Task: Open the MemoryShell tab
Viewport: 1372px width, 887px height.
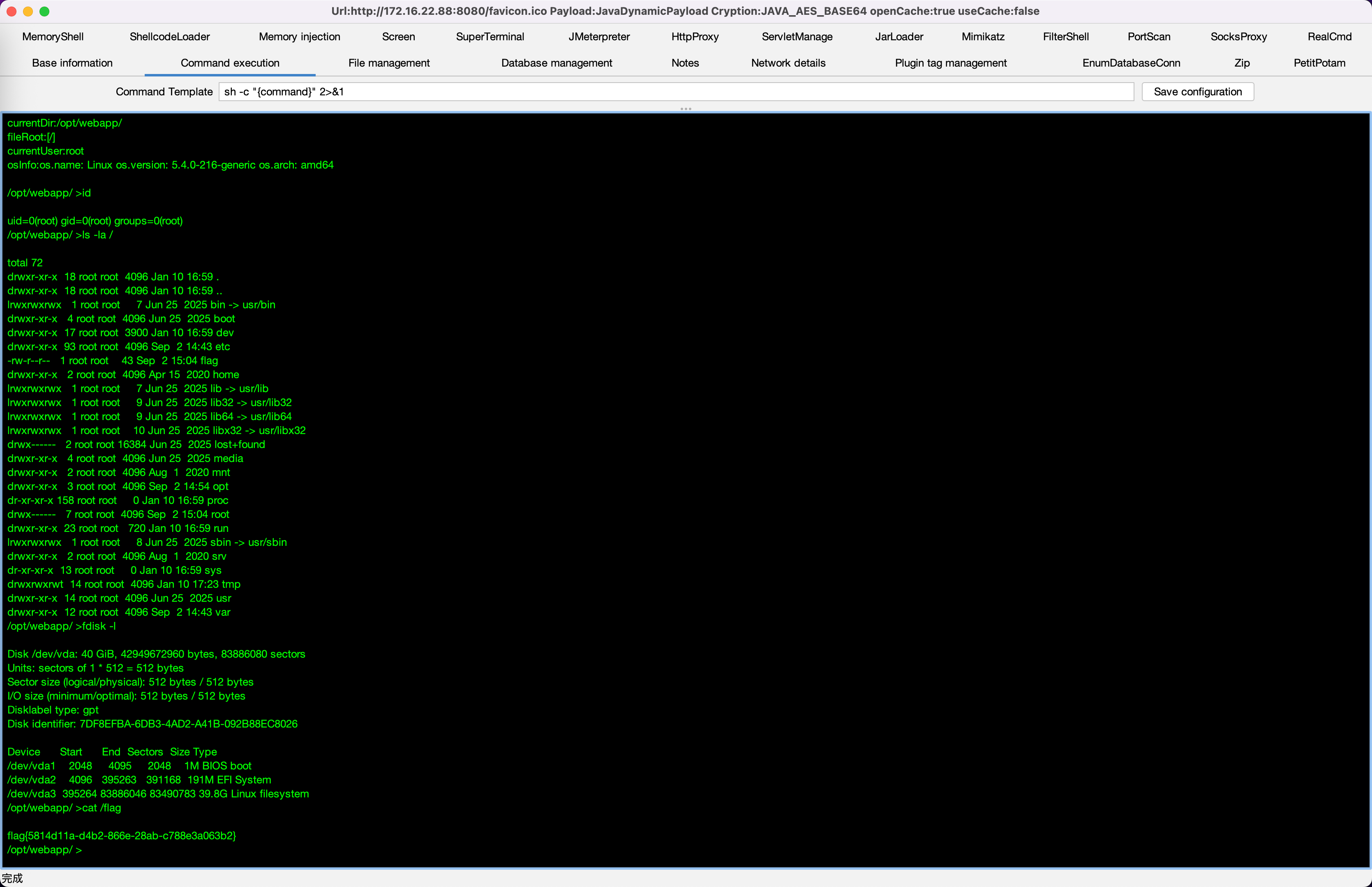Action: (53, 36)
